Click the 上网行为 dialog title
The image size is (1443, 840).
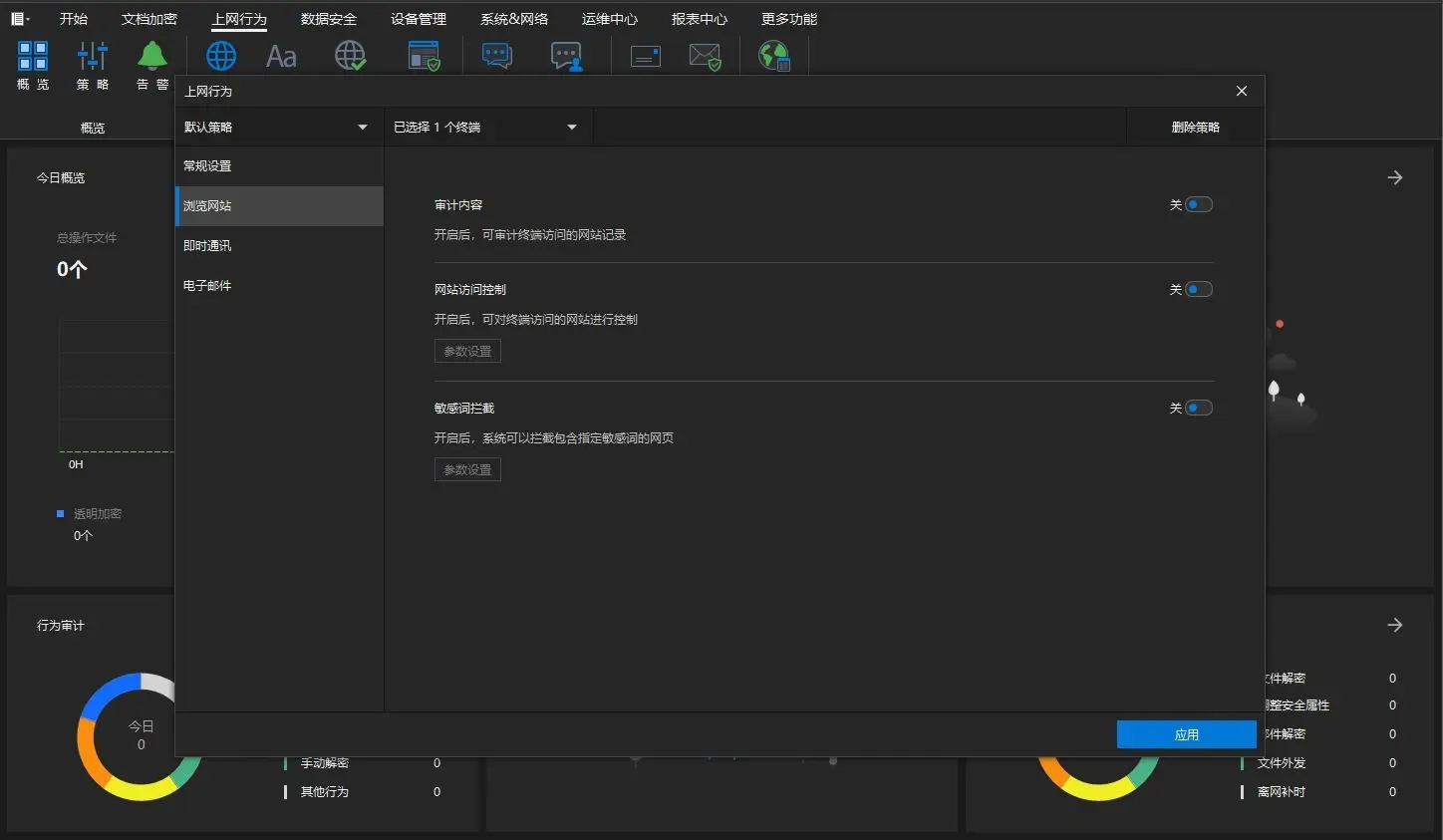tap(208, 91)
